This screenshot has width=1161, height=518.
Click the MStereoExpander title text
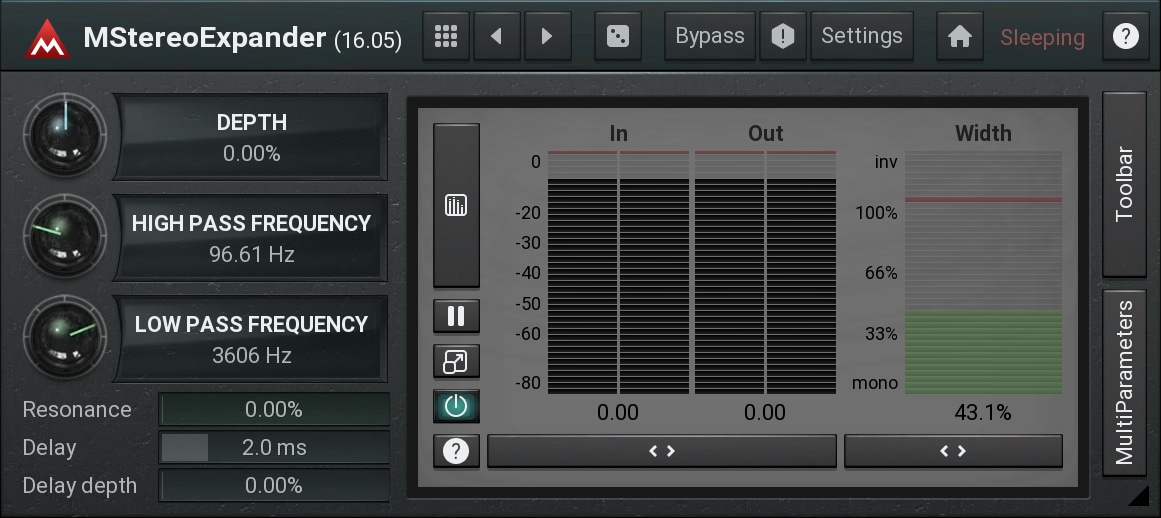(204, 37)
